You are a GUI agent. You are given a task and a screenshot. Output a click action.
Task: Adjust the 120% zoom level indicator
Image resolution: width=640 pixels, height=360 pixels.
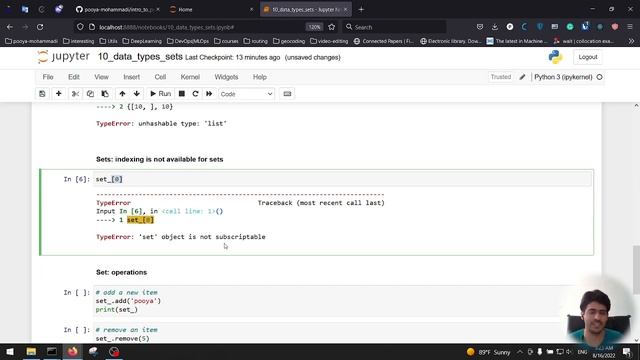point(314,27)
